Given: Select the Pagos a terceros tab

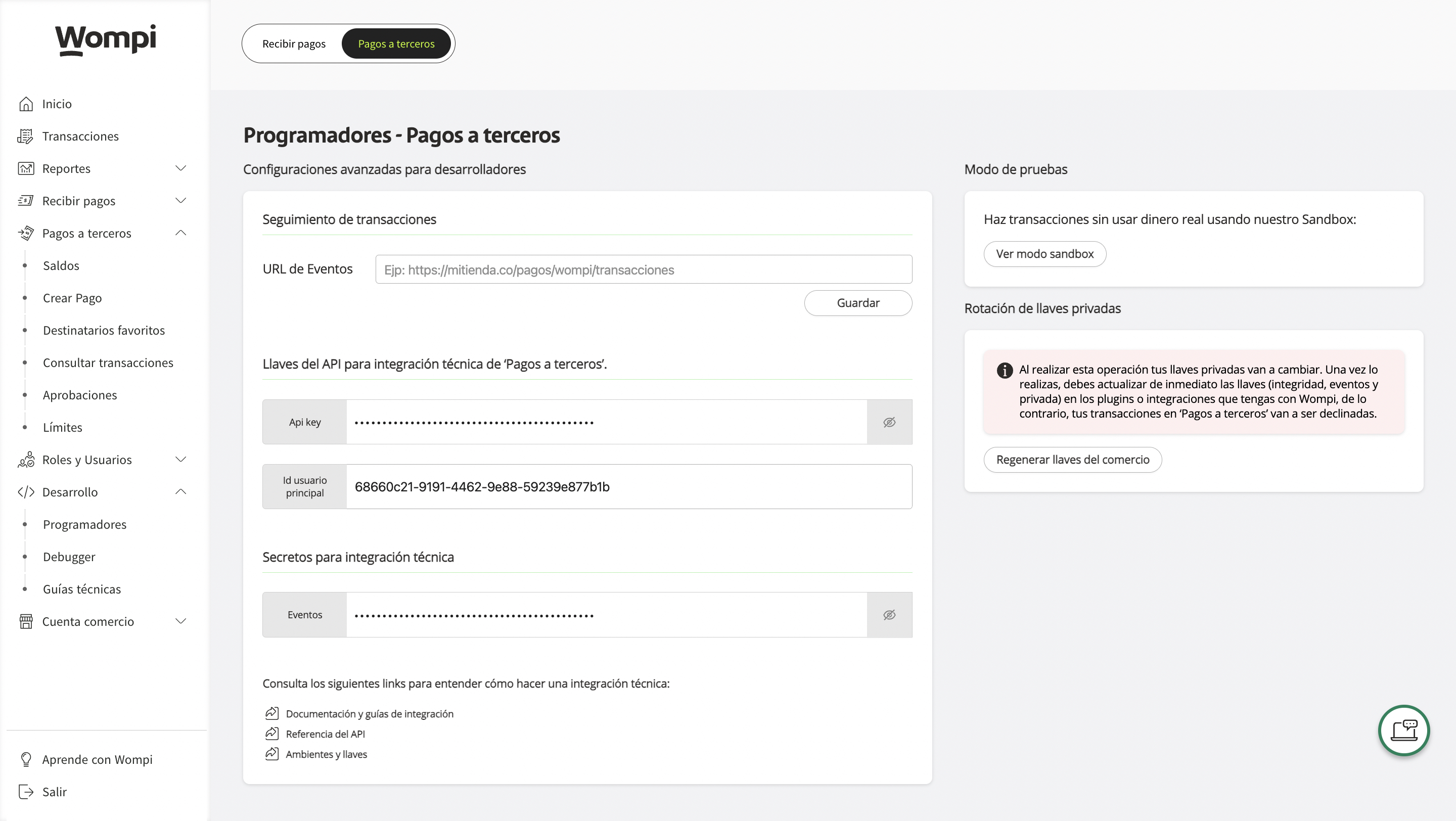Looking at the screenshot, I should [x=396, y=43].
